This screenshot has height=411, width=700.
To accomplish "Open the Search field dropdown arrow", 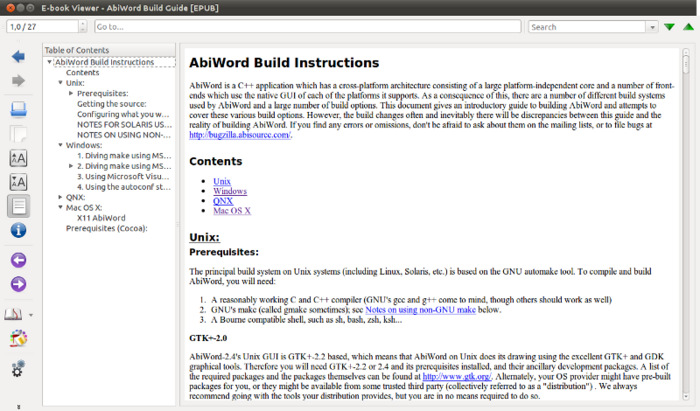I will coord(651,27).
